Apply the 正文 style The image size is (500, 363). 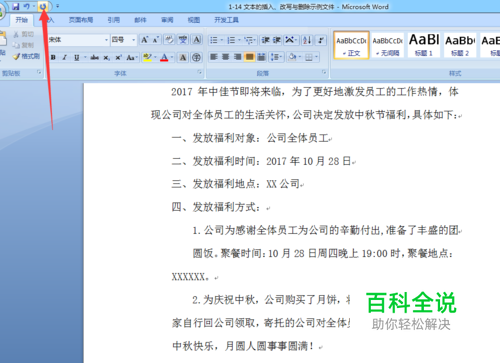click(x=351, y=45)
